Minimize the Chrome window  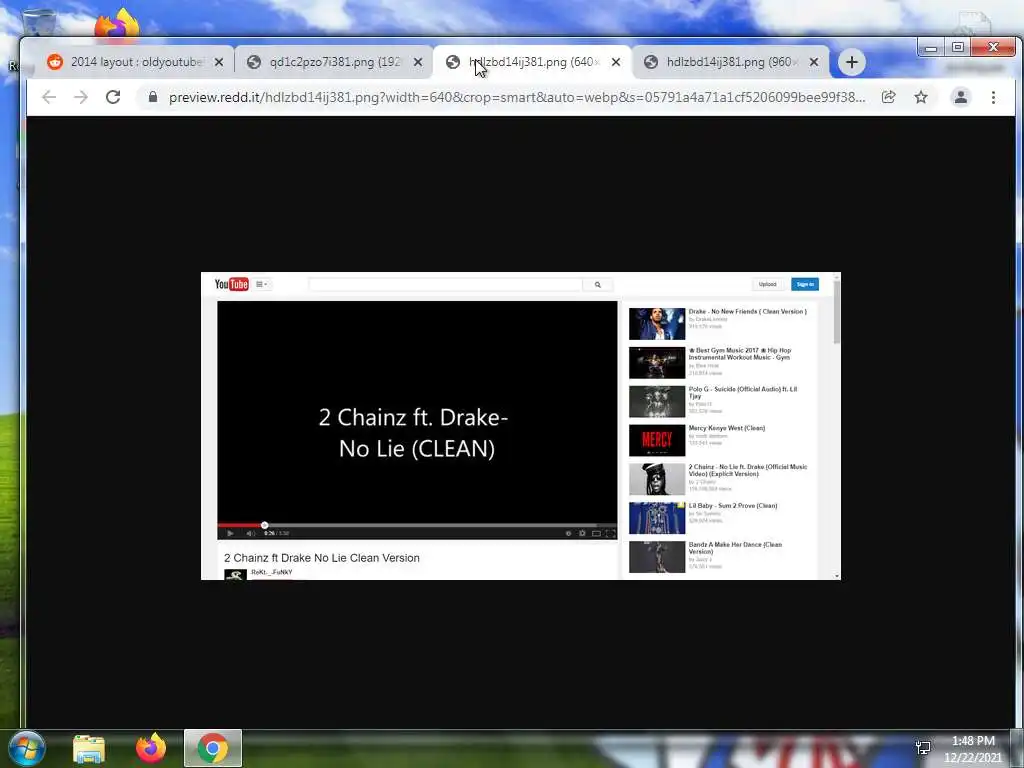pos(931,48)
